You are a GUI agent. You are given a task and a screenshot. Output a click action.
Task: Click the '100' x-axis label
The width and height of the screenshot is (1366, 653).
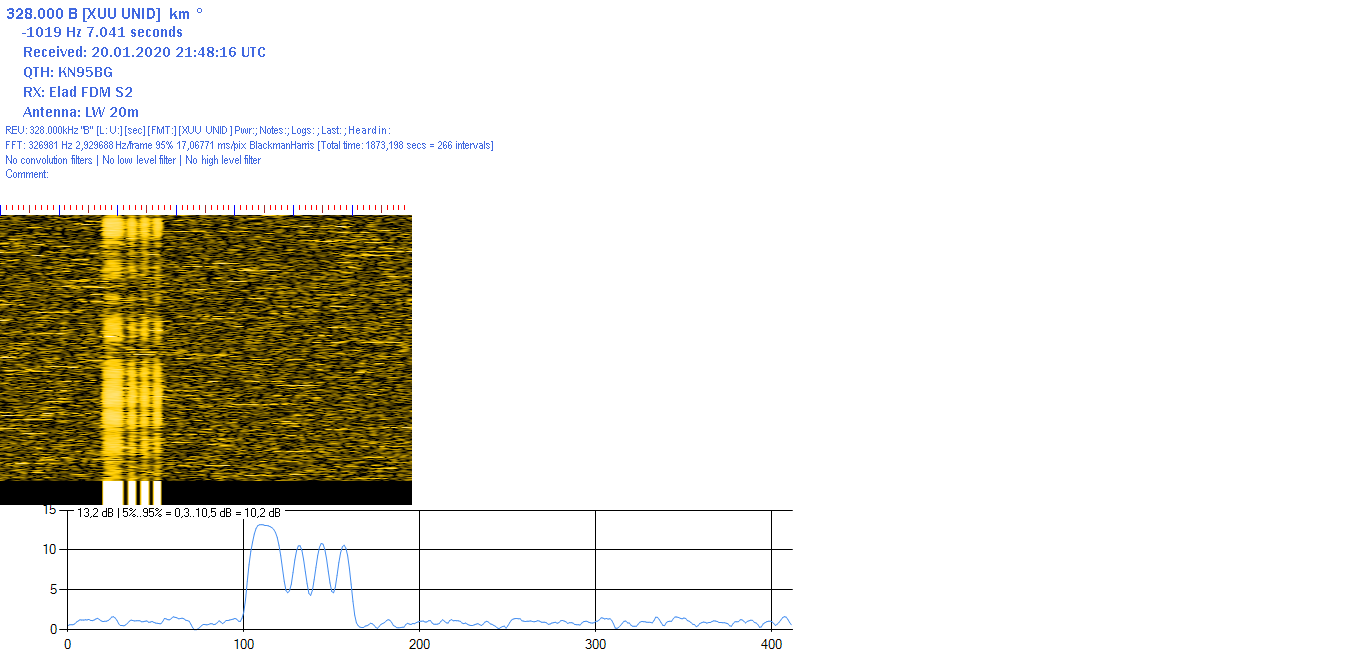pyautogui.click(x=243, y=644)
